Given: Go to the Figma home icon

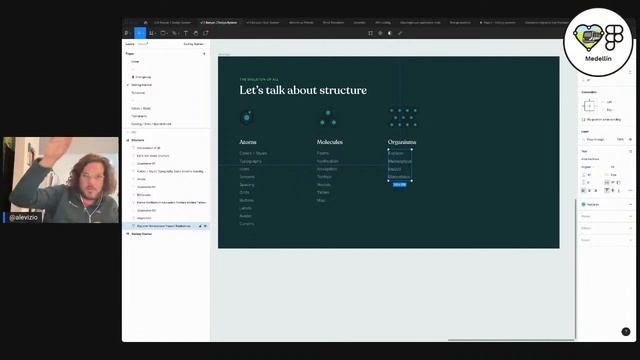Looking at the screenshot, I should [145, 22].
